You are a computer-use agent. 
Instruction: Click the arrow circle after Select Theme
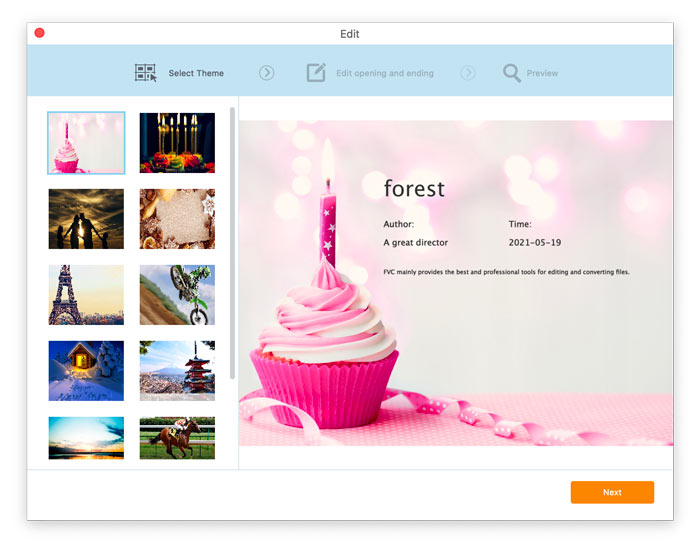point(267,73)
